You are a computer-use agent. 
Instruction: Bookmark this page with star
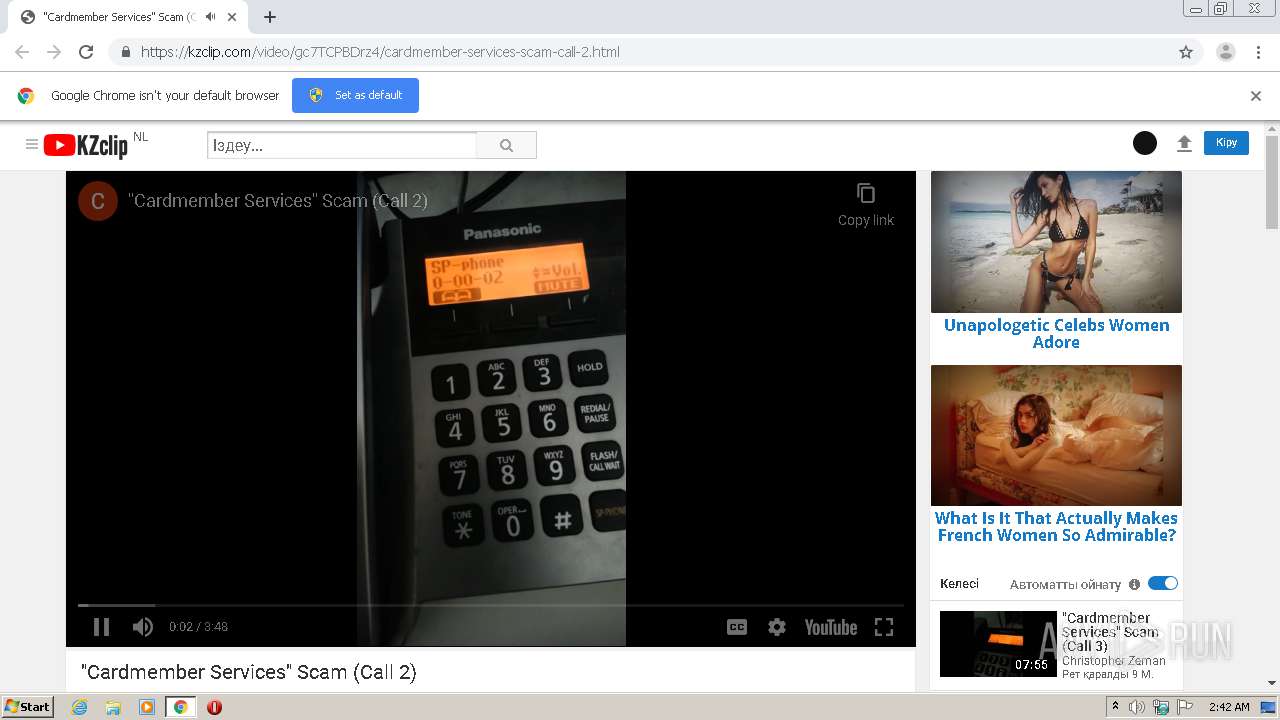(1186, 52)
